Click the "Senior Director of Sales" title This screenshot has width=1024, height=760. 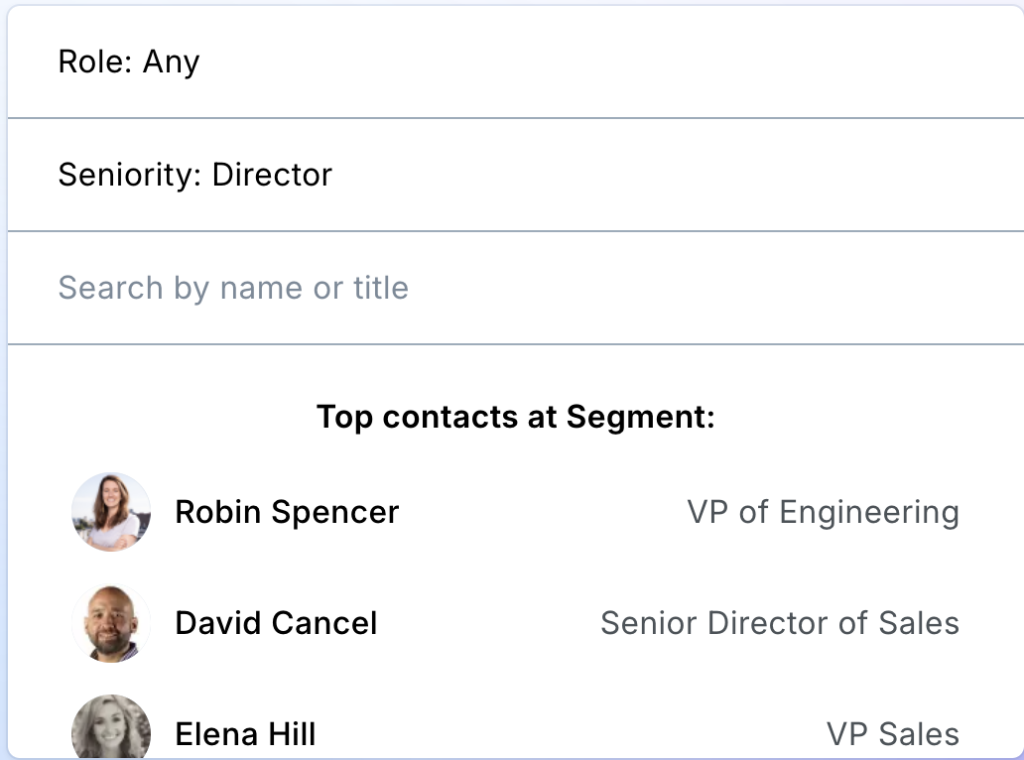pos(779,623)
